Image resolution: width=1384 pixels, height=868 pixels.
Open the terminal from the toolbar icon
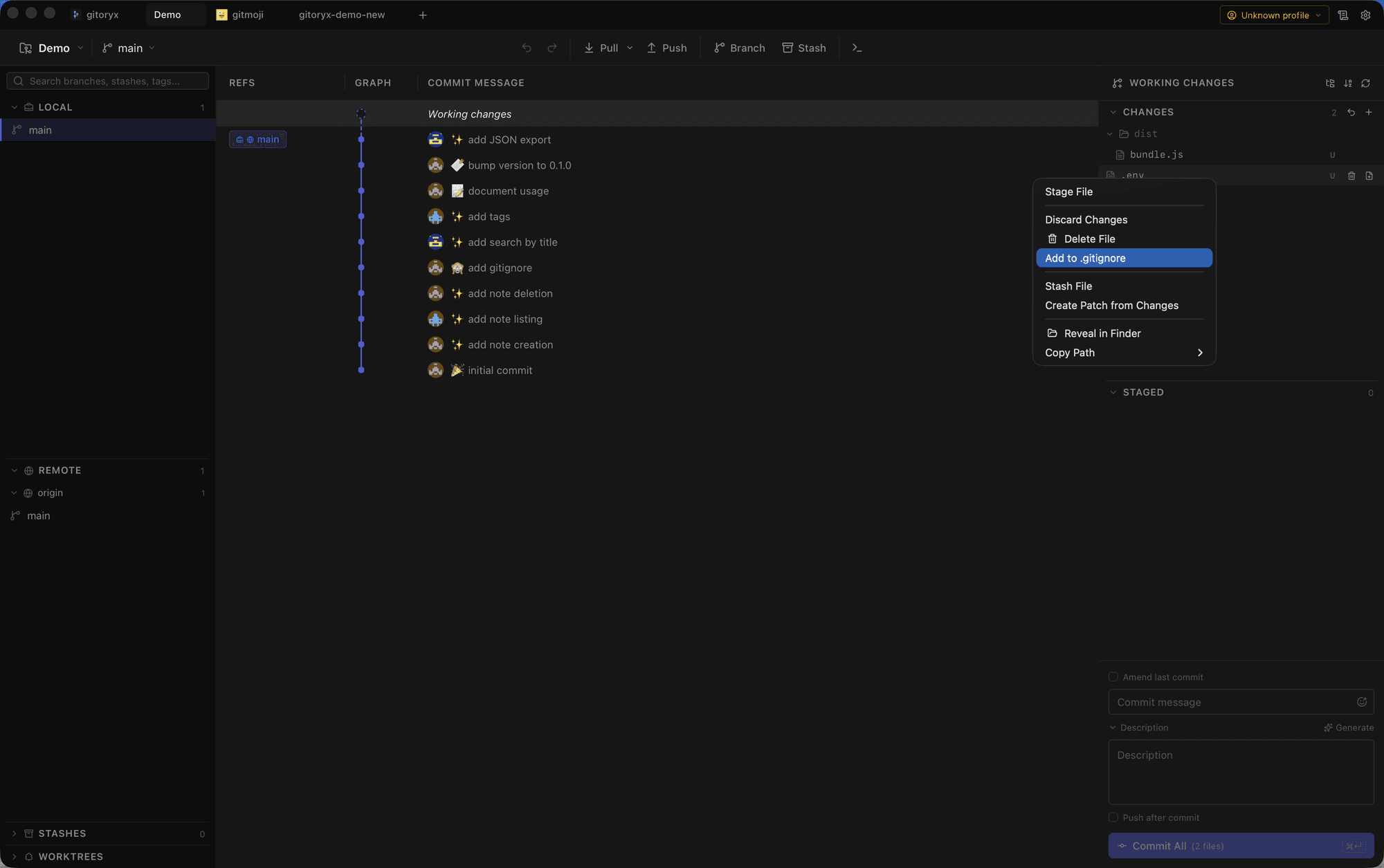coord(857,48)
